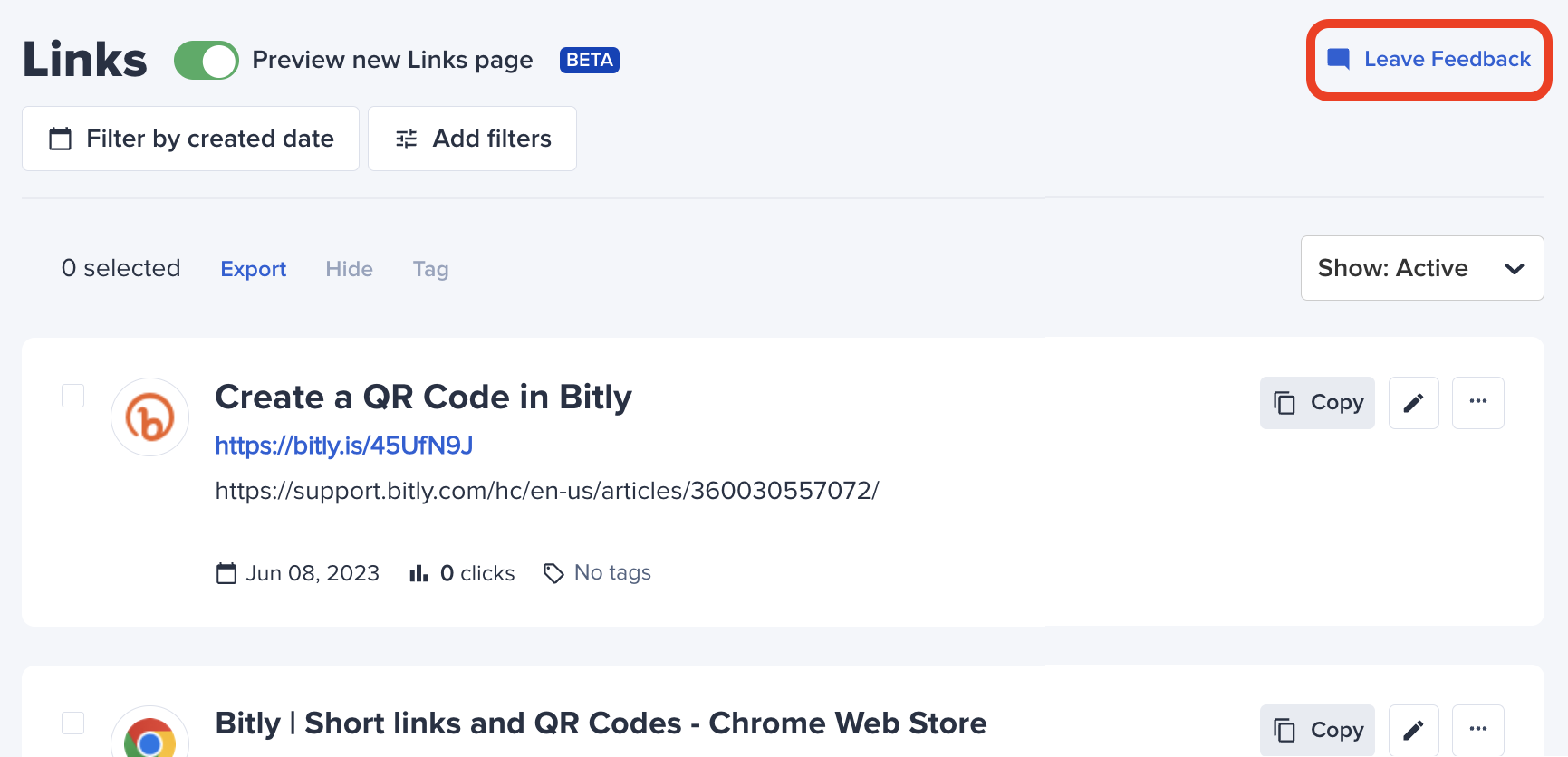Check the box for Create a QR Code link

click(x=72, y=396)
